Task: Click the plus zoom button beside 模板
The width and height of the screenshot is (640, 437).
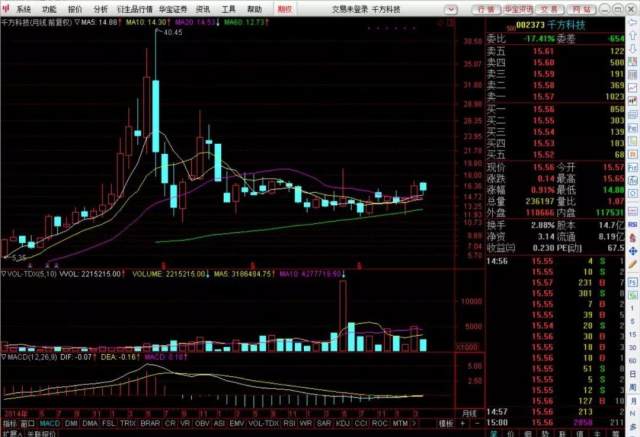Action: coord(463,424)
